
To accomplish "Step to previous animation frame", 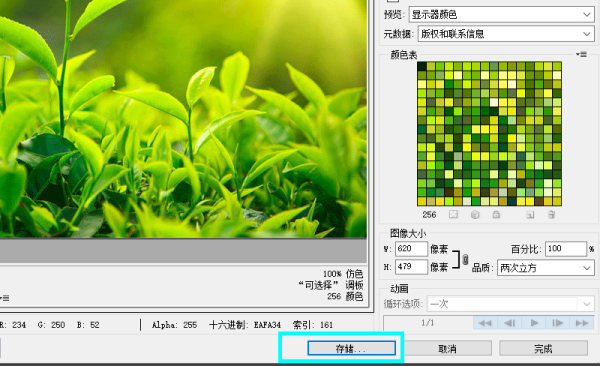I will point(509,323).
